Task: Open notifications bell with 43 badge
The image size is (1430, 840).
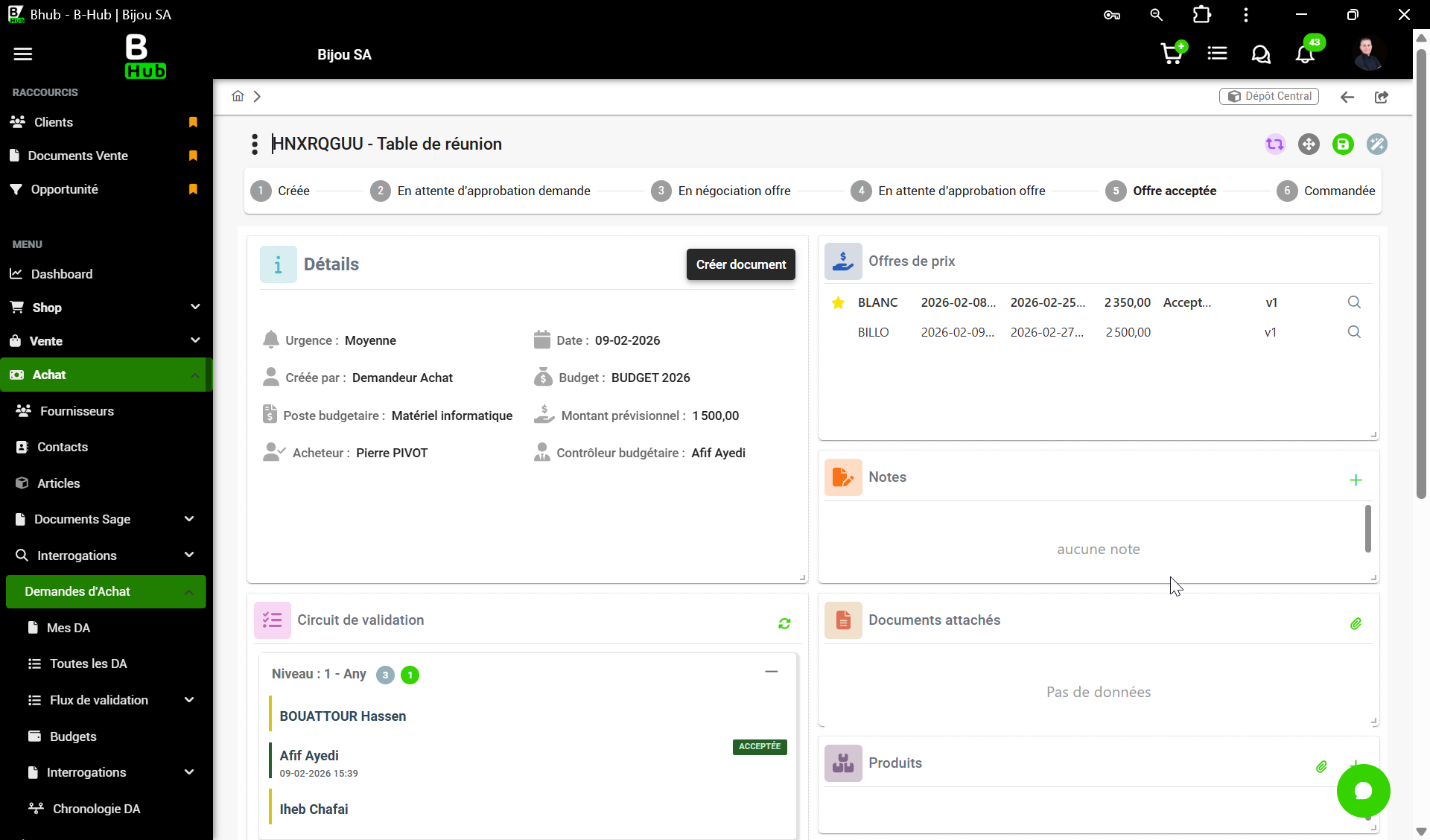Action: coord(1306,53)
